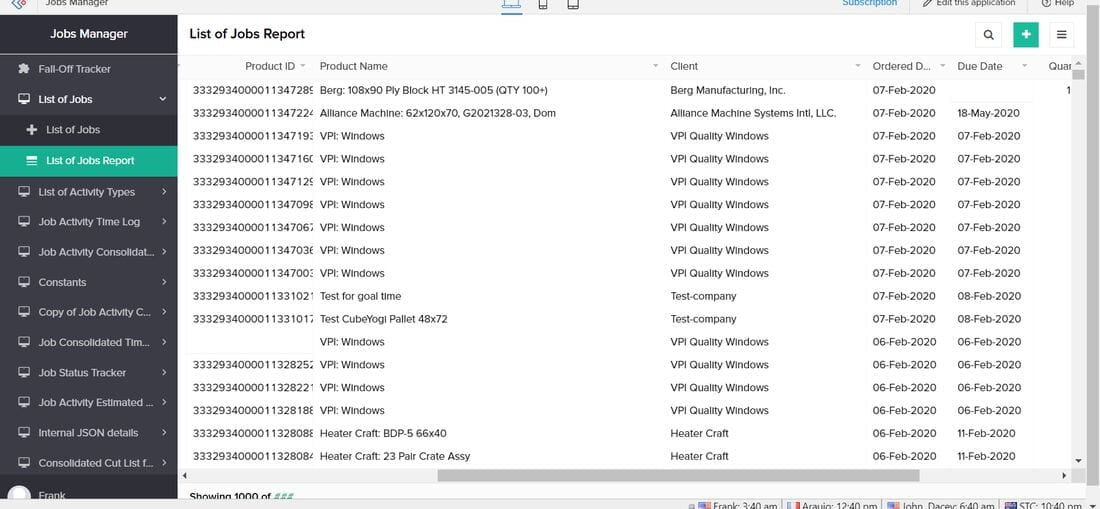The image size is (1100, 509).
Task: Click the green add record plus button
Action: 1026,34
